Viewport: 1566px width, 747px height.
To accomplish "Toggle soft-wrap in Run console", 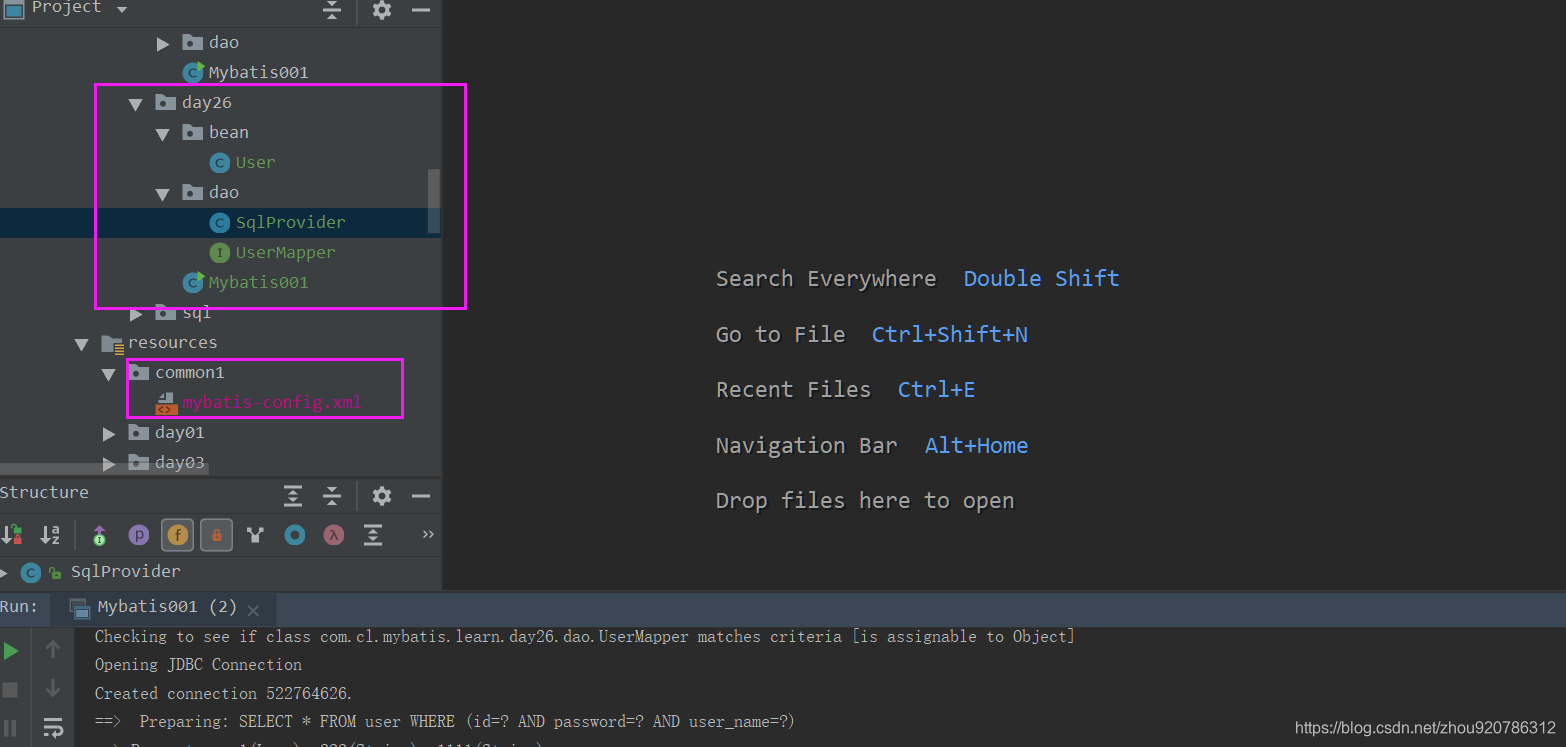I will coord(53,727).
